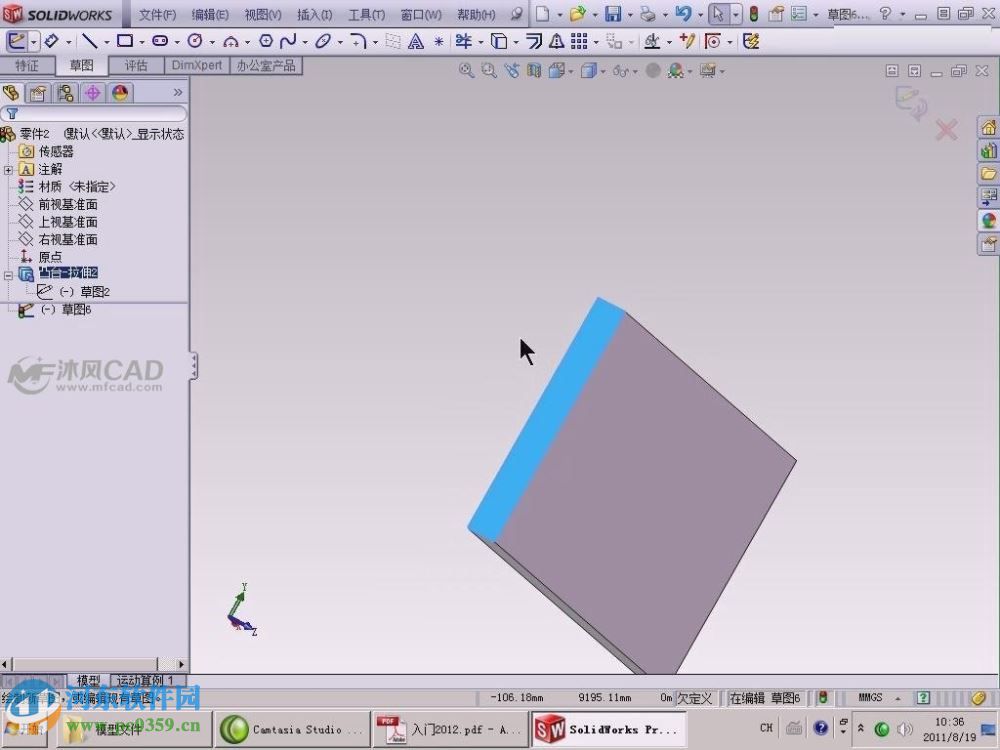Image resolution: width=1000 pixels, height=750 pixels.
Task: Click the Zoom to Fit icon
Action: [466, 70]
